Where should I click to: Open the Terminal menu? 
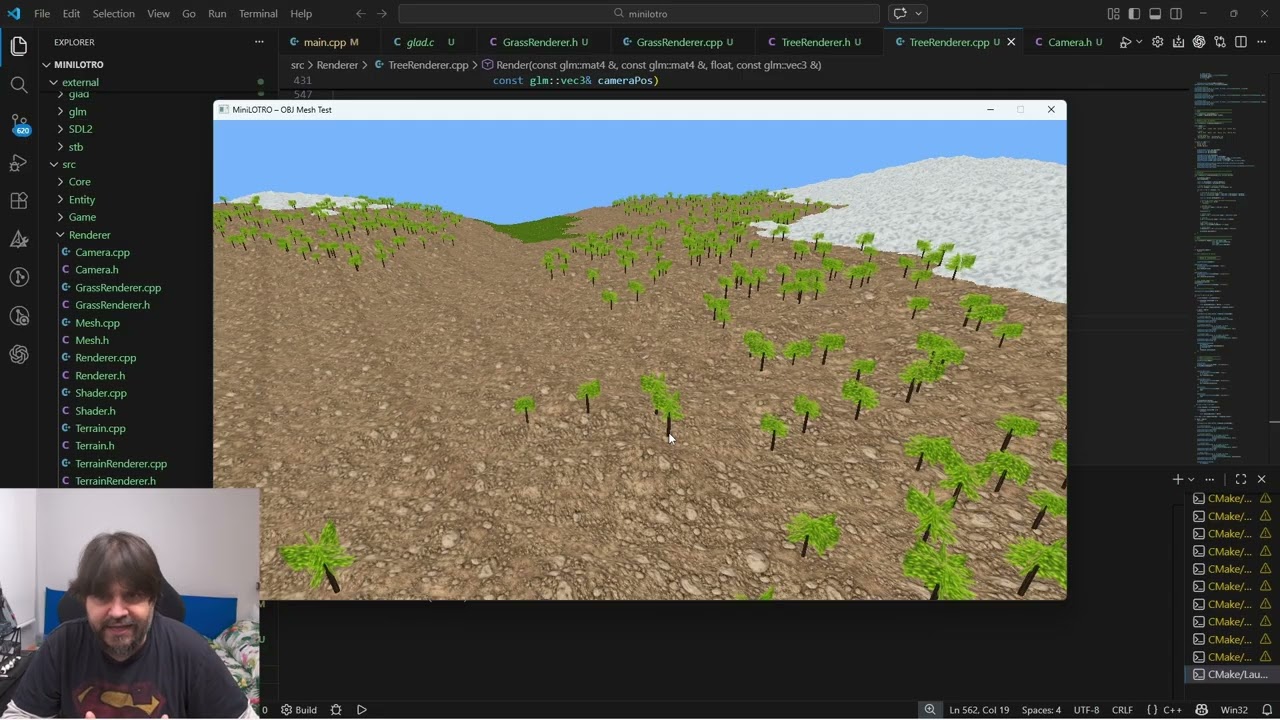click(258, 14)
